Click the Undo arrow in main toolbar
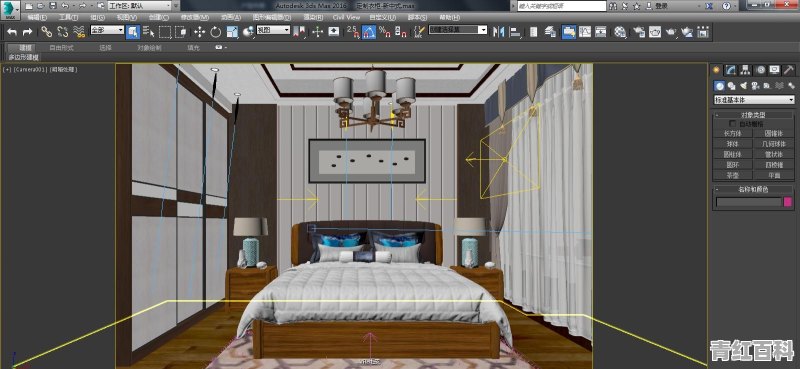 [12, 32]
